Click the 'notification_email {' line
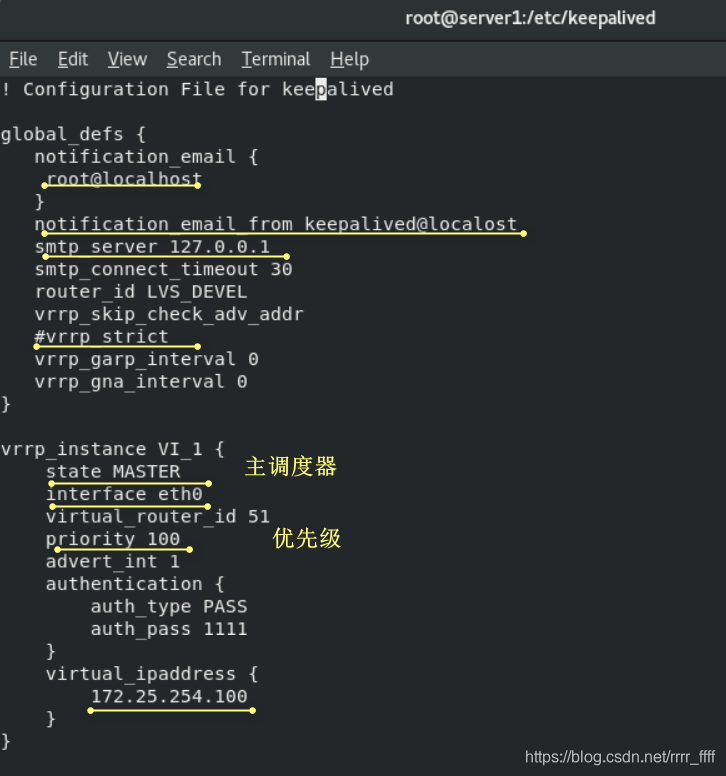This screenshot has width=726, height=776. pos(146,157)
